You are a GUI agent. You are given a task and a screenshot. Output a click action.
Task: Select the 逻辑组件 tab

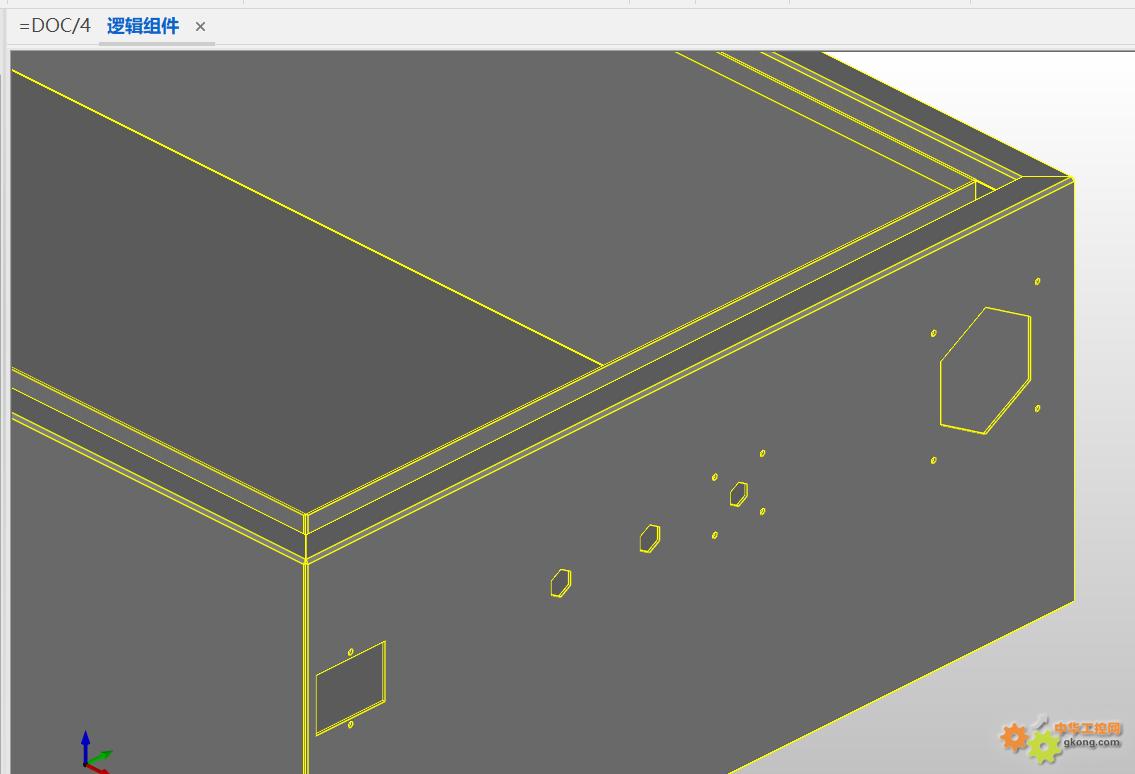pyautogui.click(x=143, y=26)
